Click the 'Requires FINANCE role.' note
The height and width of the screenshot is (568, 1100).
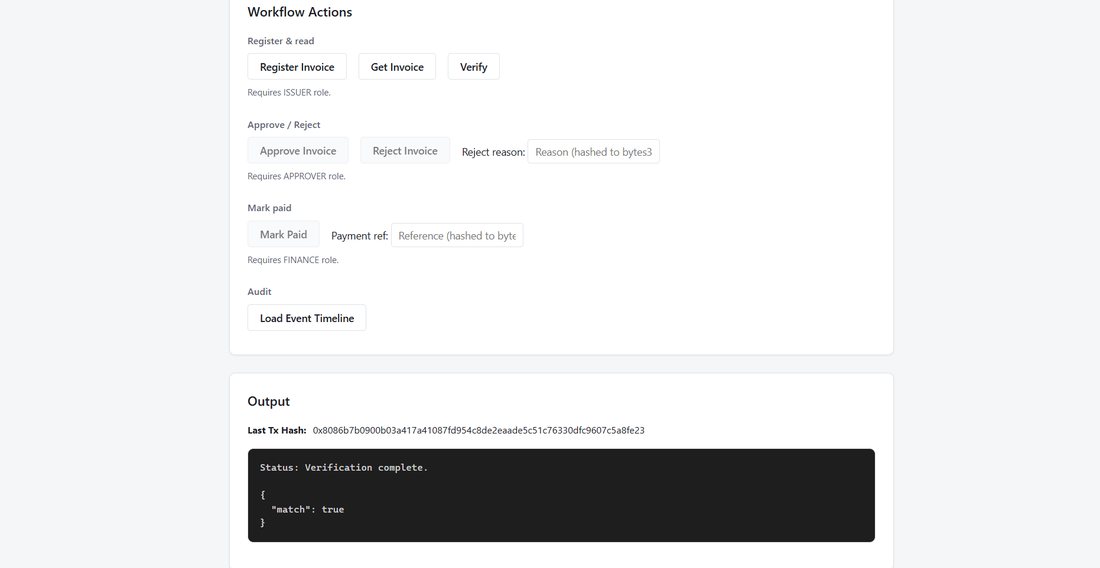click(x=293, y=260)
